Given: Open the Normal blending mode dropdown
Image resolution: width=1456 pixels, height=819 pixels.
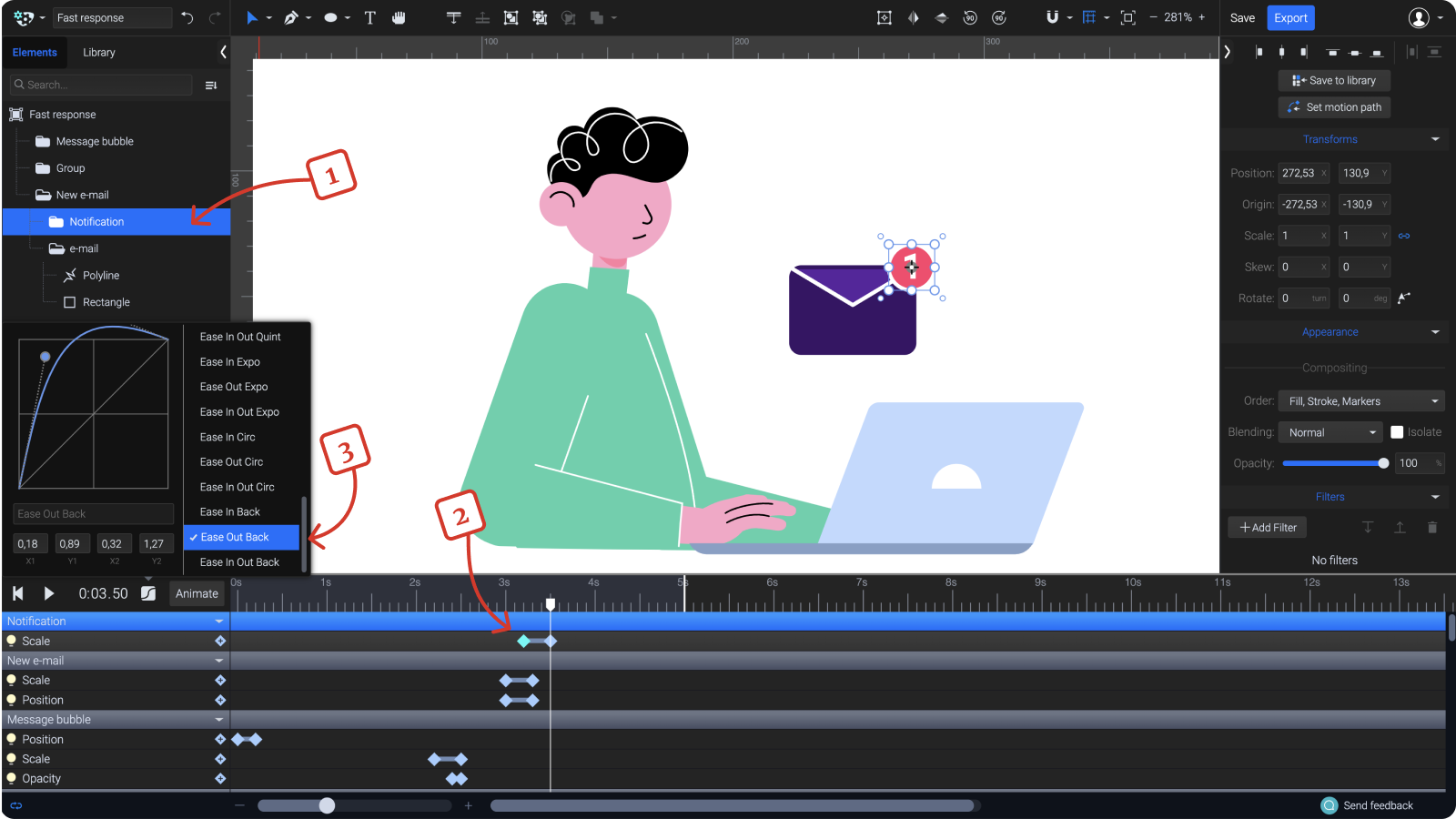Looking at the screenshot, I should tap(1330, 431).
